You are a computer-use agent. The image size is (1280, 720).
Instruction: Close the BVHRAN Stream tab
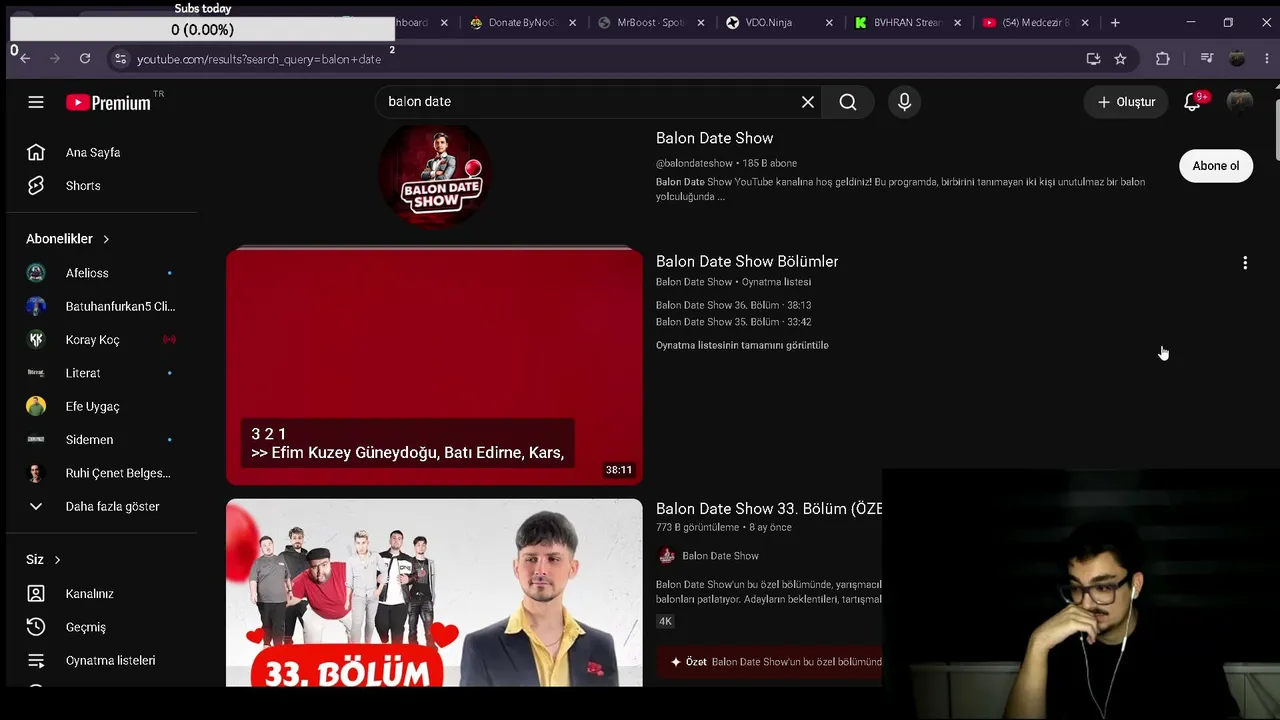point(958,22)
